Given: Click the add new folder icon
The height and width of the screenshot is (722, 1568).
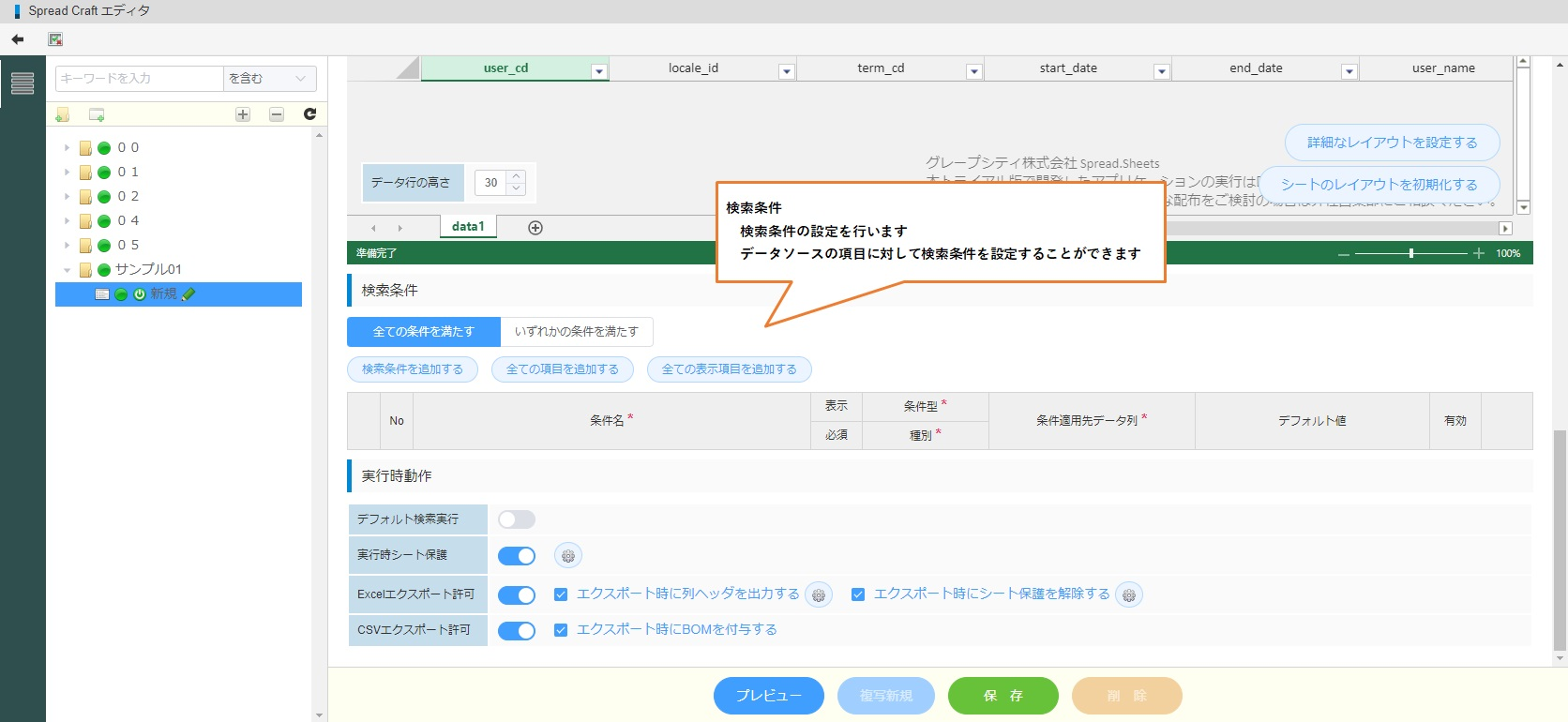Looking at the screenshot, I should click(63, 114).
